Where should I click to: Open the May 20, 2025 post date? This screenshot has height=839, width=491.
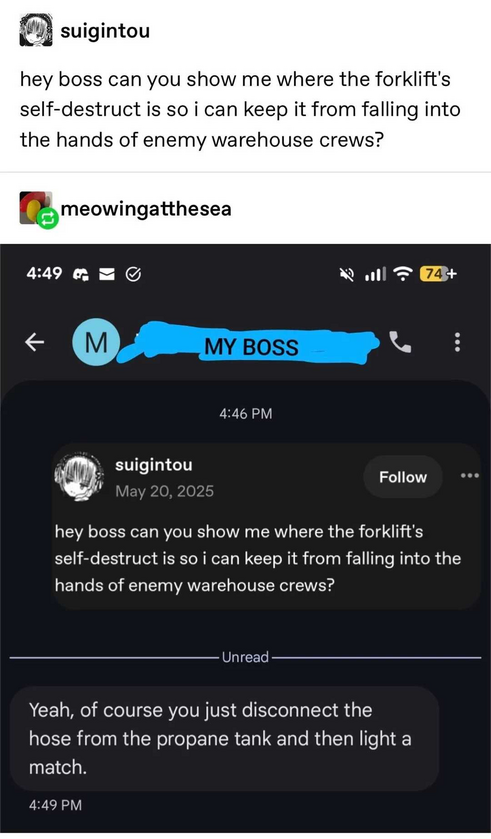coord(164,491)
